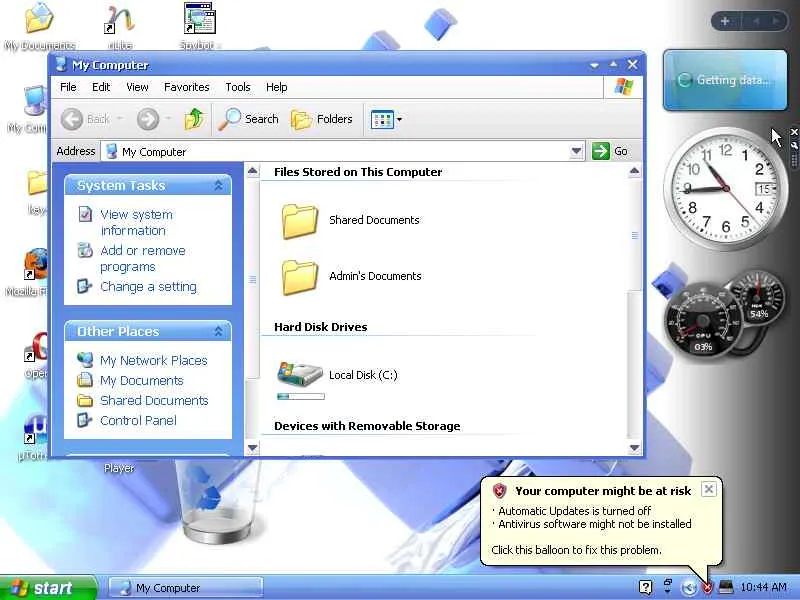This screenshot has width=800, height=600.
Task: Toggle the Folders pane
Action: (x=322, y=119)
